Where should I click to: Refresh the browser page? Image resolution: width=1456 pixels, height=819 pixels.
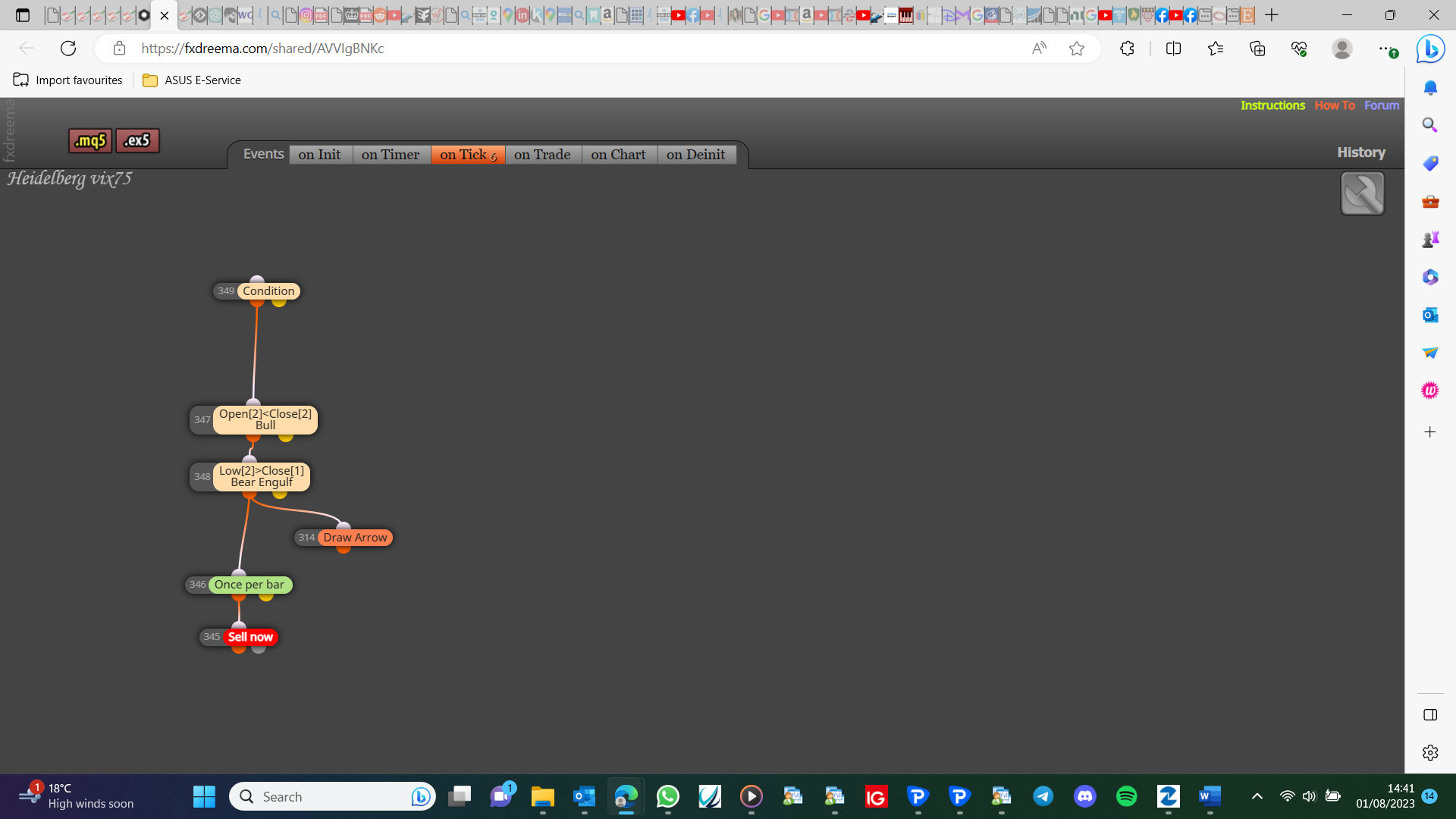click(68, 49)
